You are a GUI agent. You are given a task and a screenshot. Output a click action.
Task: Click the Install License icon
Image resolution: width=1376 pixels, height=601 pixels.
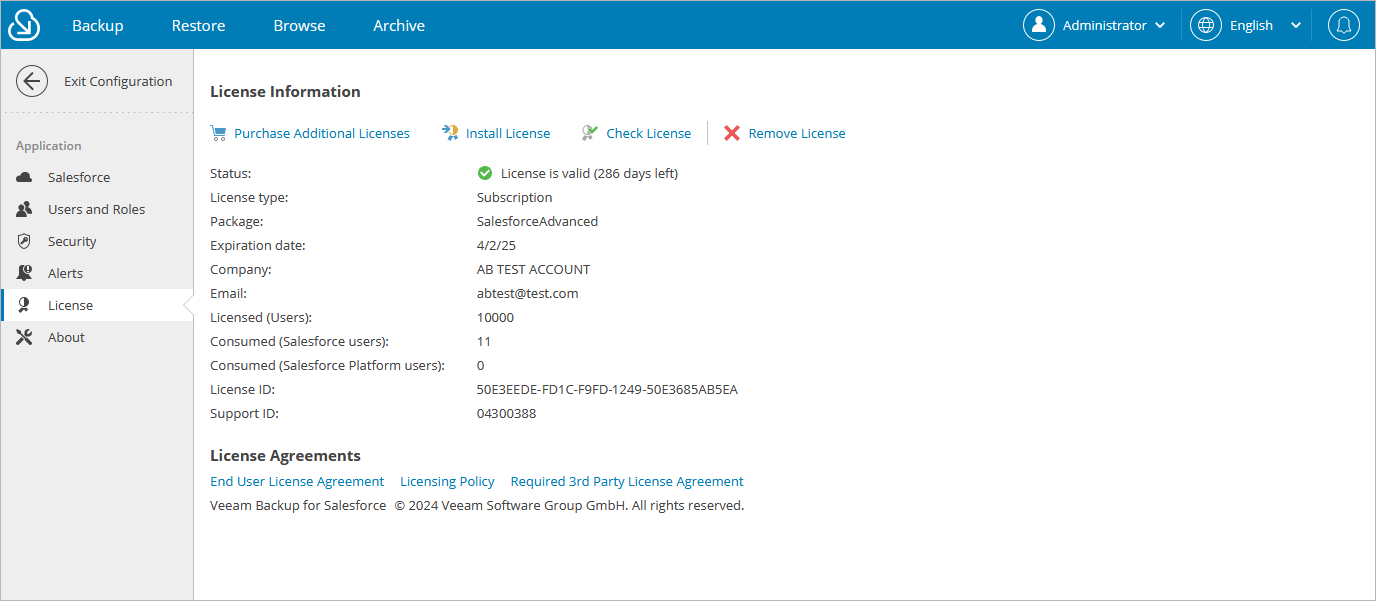(x=450, y=133)
